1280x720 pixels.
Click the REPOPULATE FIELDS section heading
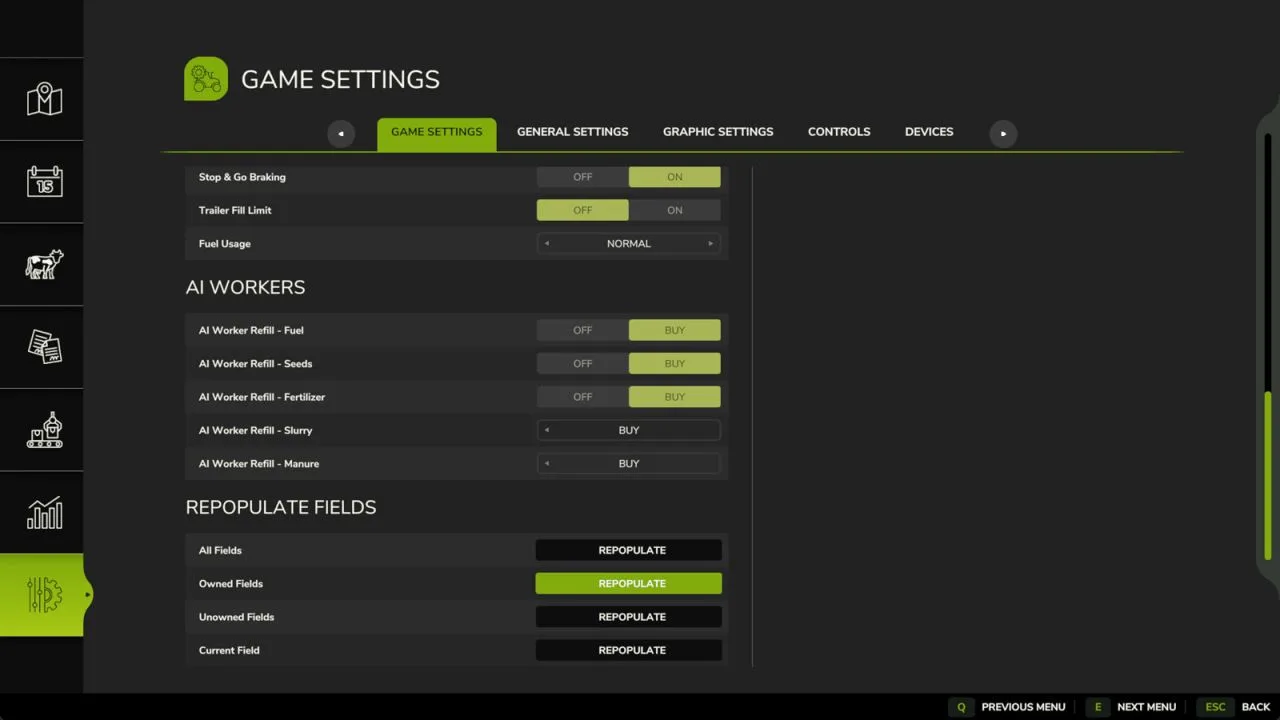coord(281,507)
